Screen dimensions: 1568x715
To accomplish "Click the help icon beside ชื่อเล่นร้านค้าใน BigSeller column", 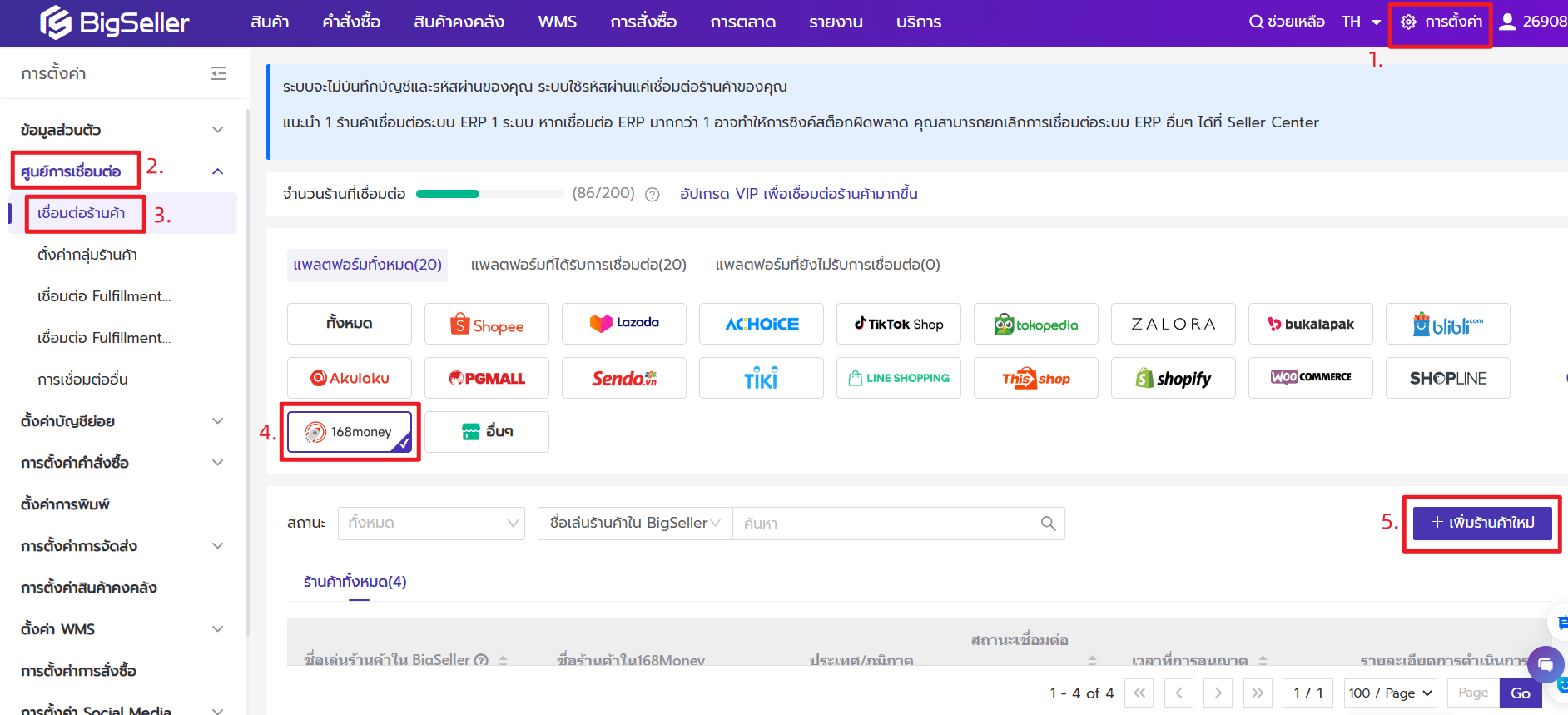I will coord(481,660).
